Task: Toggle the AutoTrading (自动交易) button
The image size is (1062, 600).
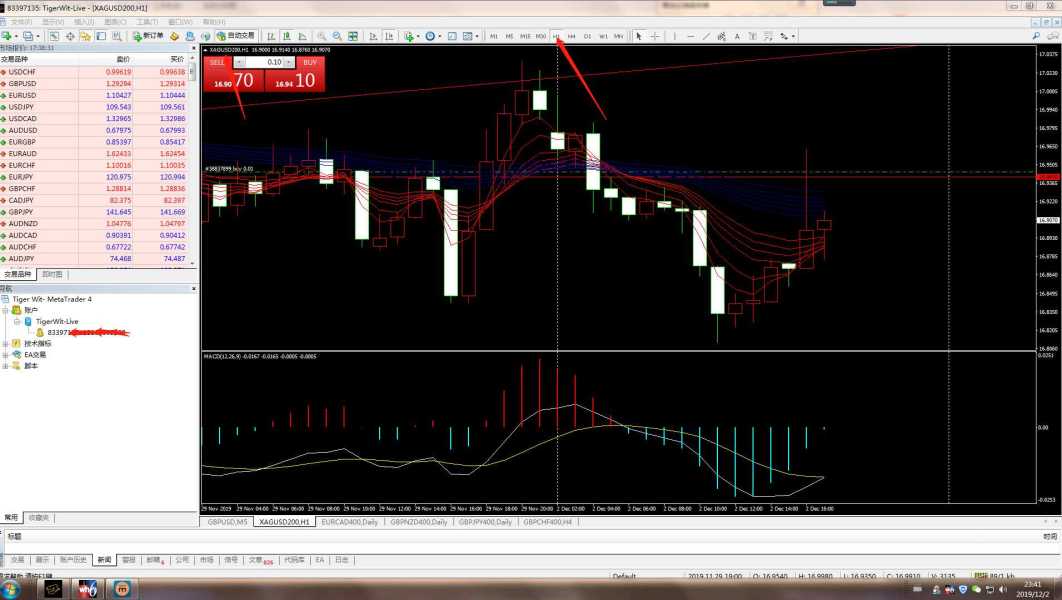Action: click(236, 36)
